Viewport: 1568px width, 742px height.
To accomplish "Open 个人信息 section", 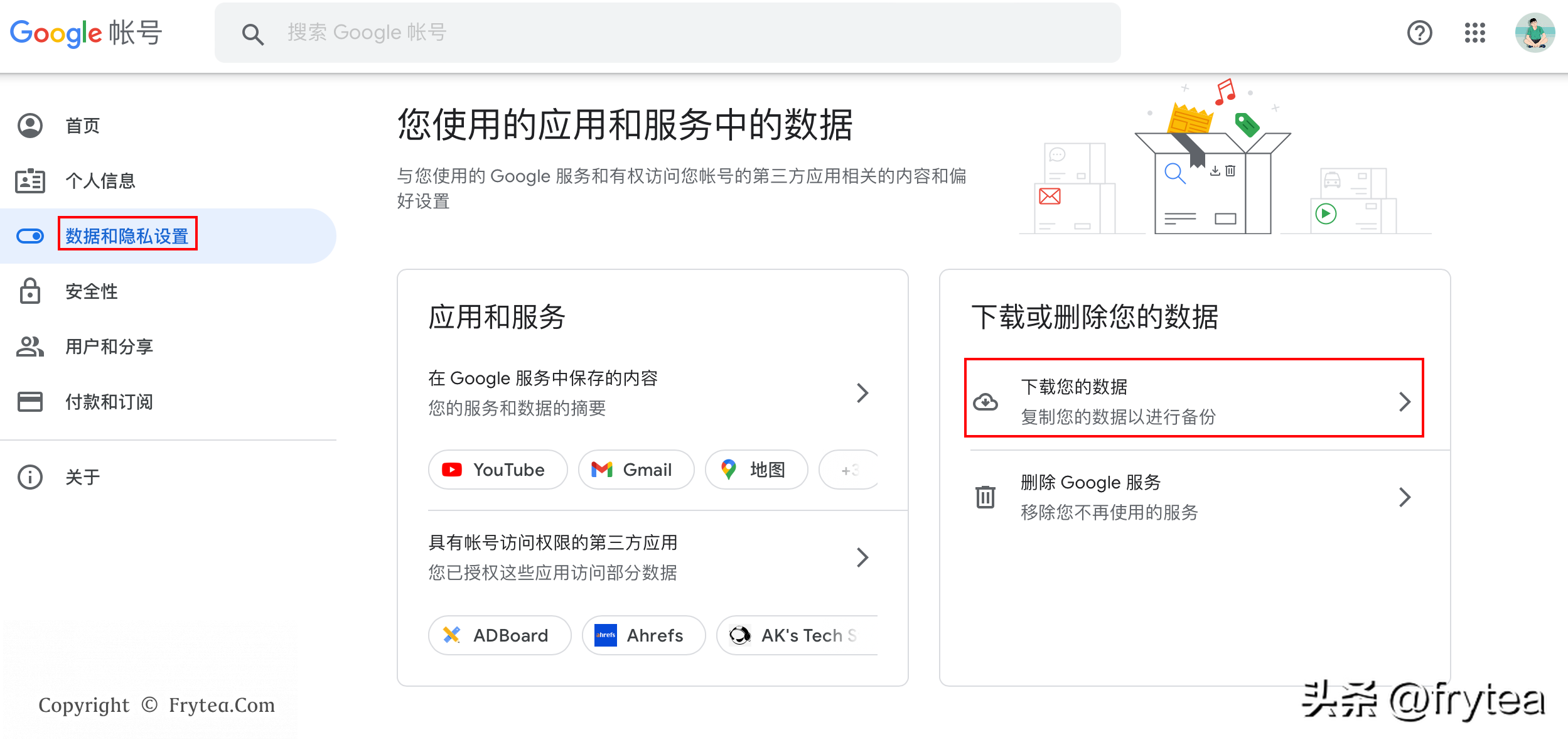I will [100, 181].
